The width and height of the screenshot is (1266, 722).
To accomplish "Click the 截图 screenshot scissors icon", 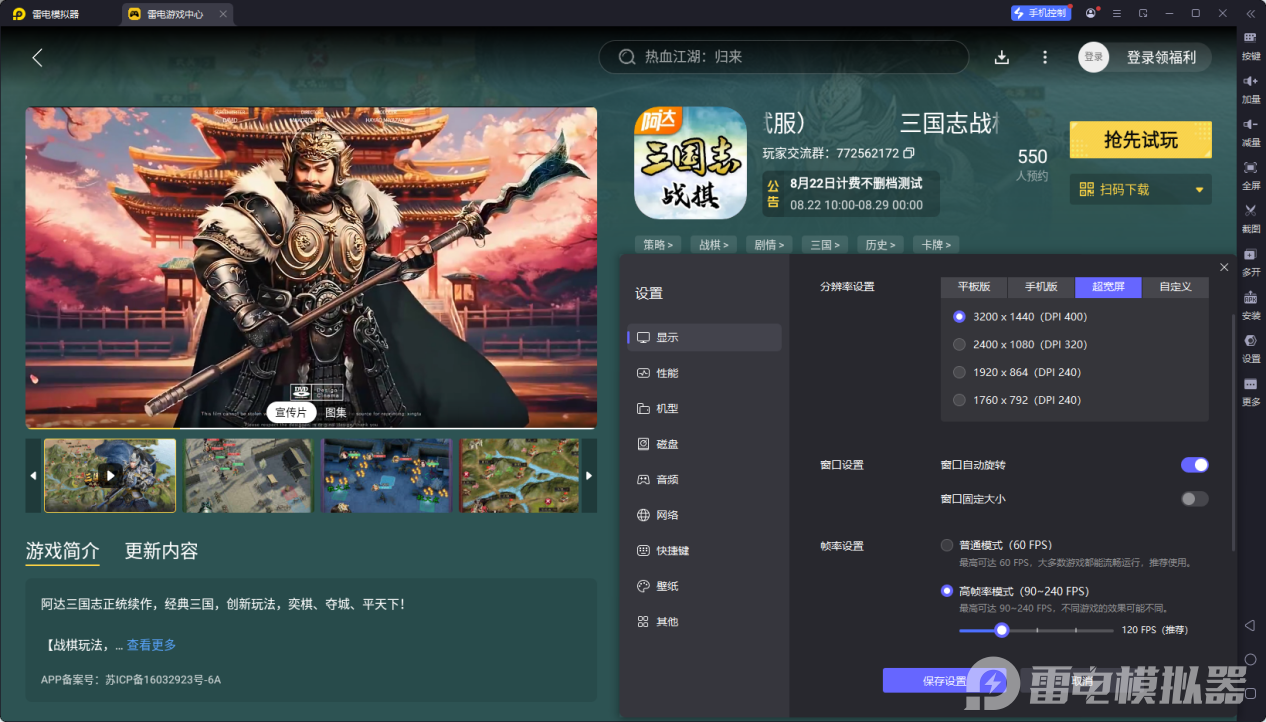I will click(x=1250, y=215).
